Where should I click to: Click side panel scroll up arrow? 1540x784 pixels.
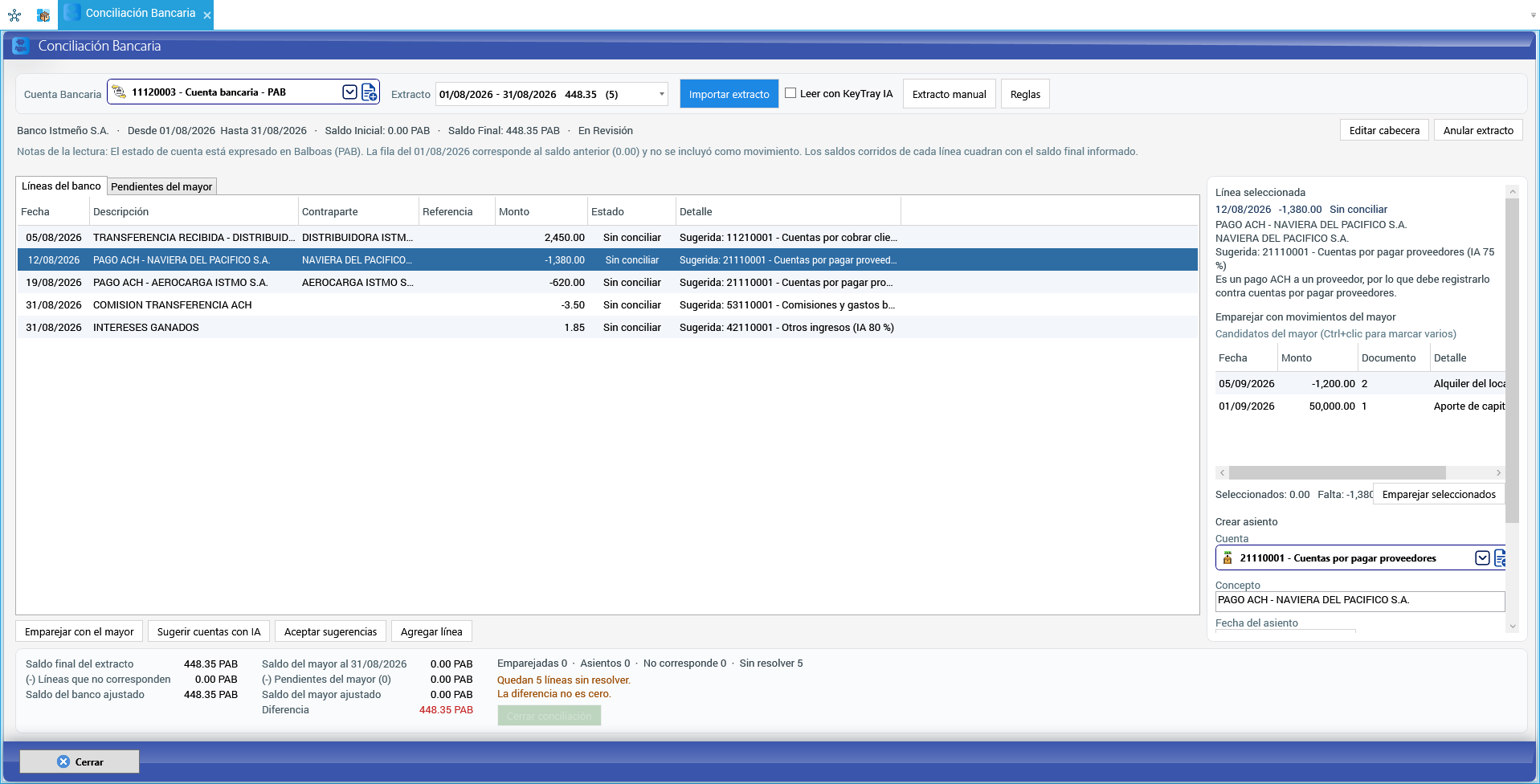tap(1513, 191)
